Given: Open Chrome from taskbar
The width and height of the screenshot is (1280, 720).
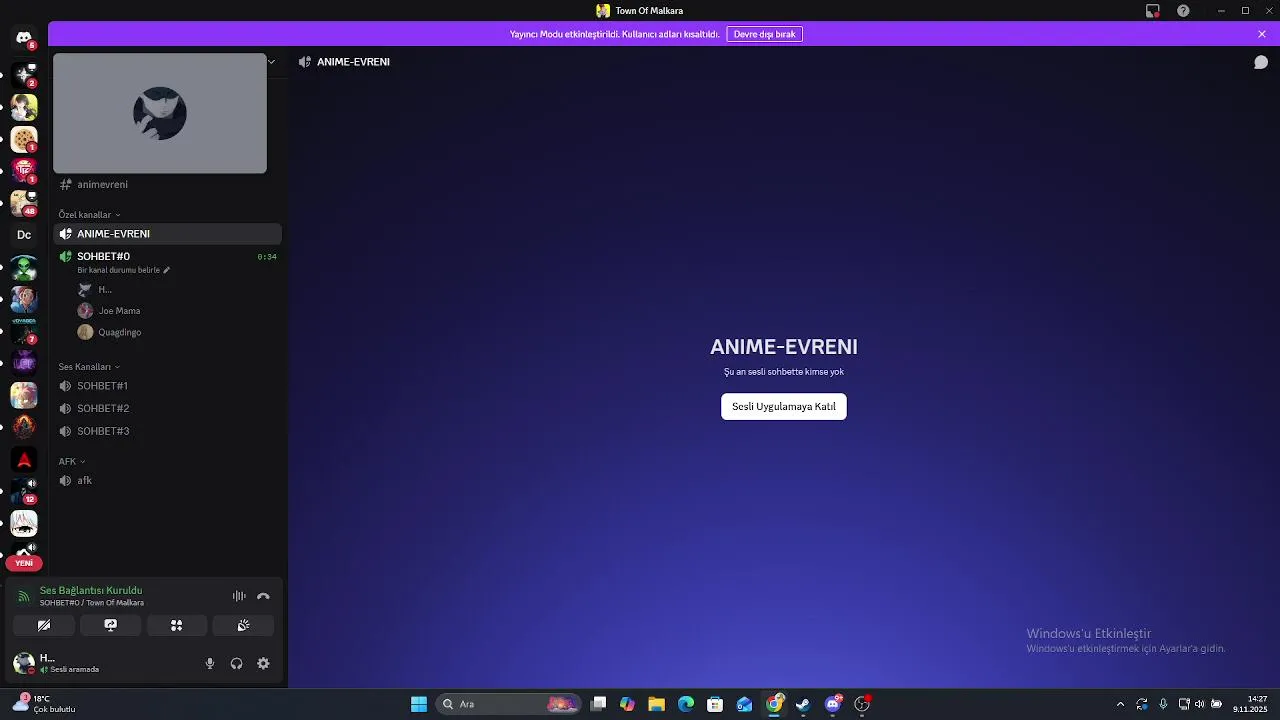Looking at the screenshot, I should [x=774, y=704].
